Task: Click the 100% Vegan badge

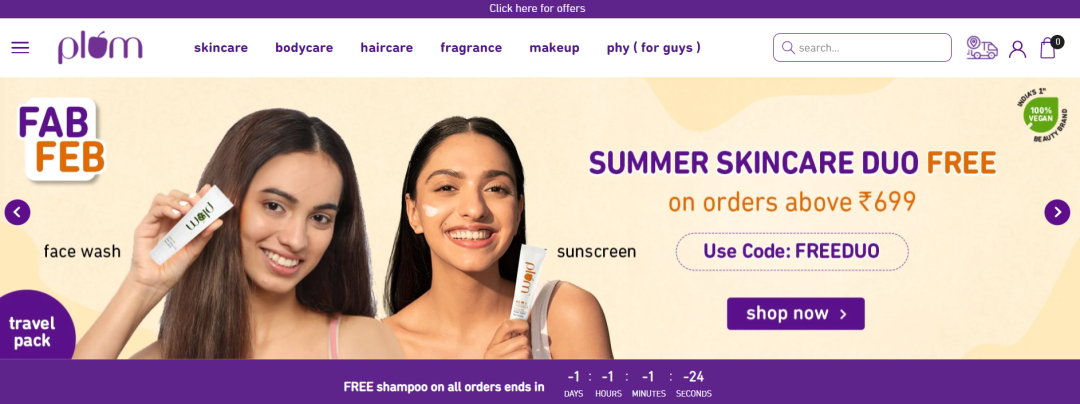Action: (1041, 116)
